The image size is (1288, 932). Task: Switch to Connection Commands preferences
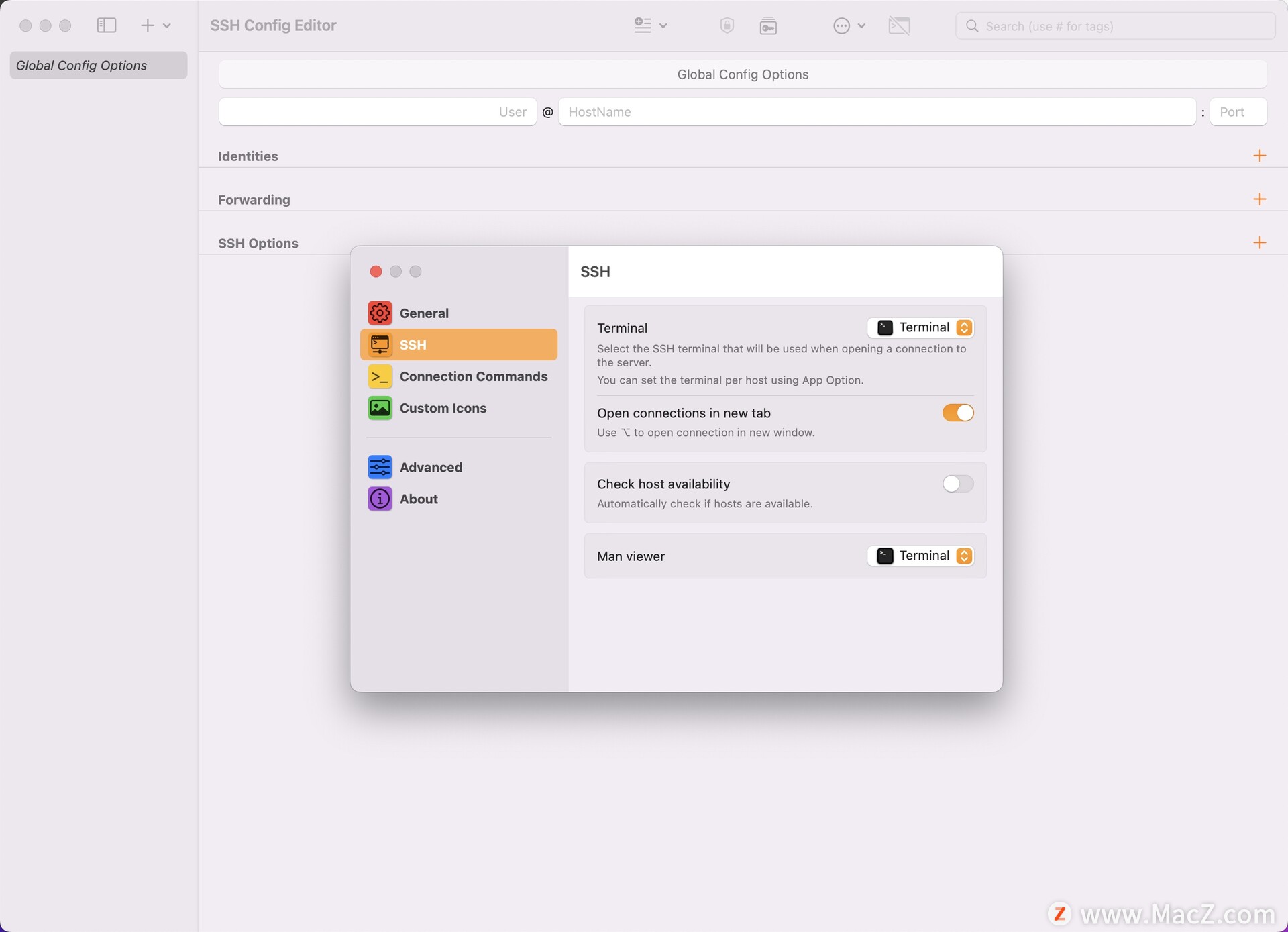pos(473,376)
